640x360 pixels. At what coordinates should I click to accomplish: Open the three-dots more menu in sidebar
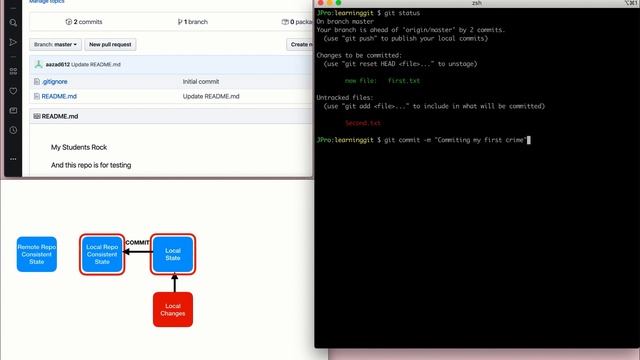pyautogui.click(x=13, y=159)
